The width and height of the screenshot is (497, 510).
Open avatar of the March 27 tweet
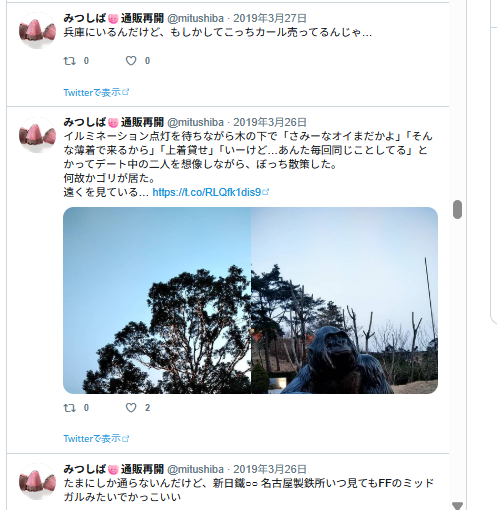point(37,31)
